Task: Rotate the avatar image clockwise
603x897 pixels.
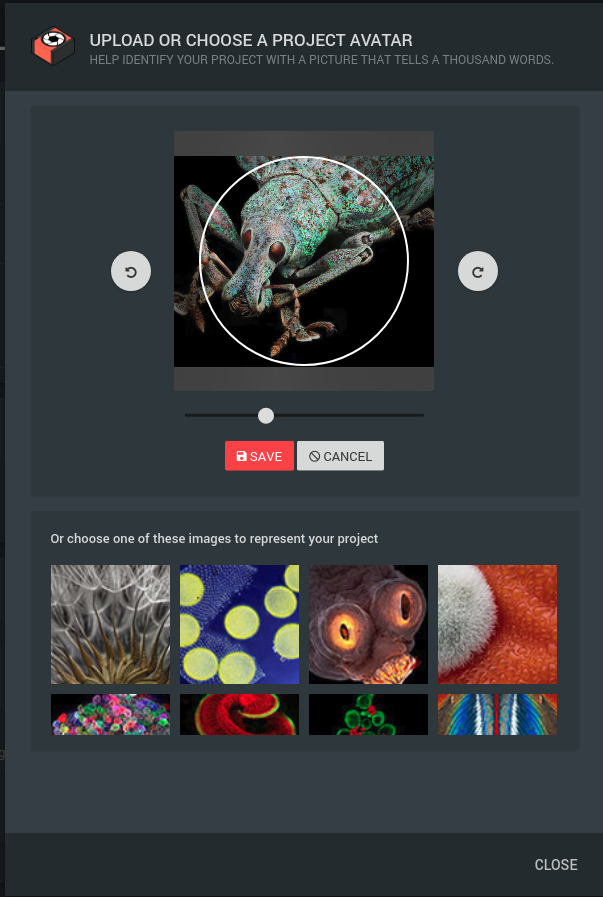Action: click(478, 271)
